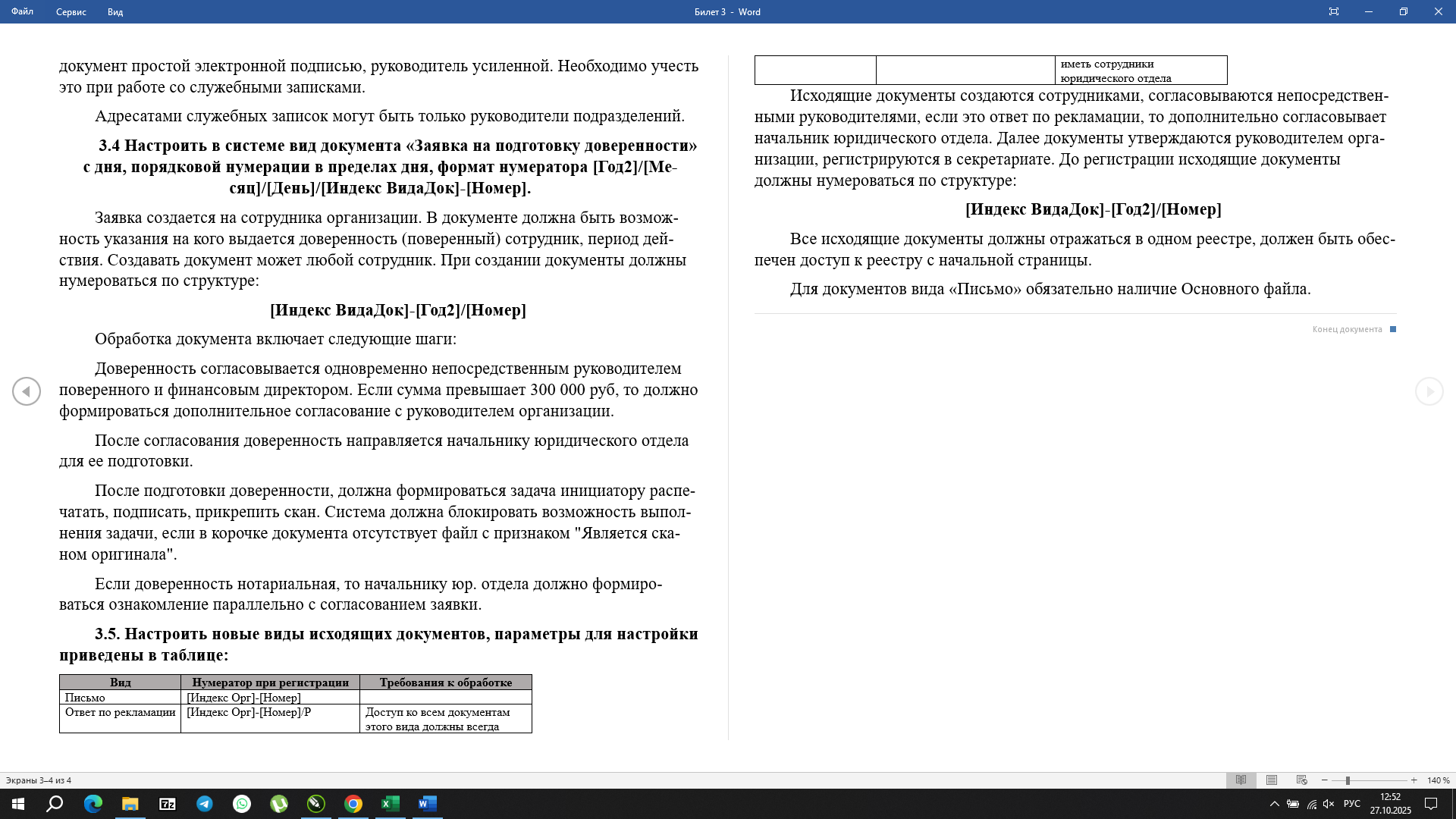This screenshot has height=819, width=1456.
Task: Click the muted volume tray icon
Action: (1329, 804)
